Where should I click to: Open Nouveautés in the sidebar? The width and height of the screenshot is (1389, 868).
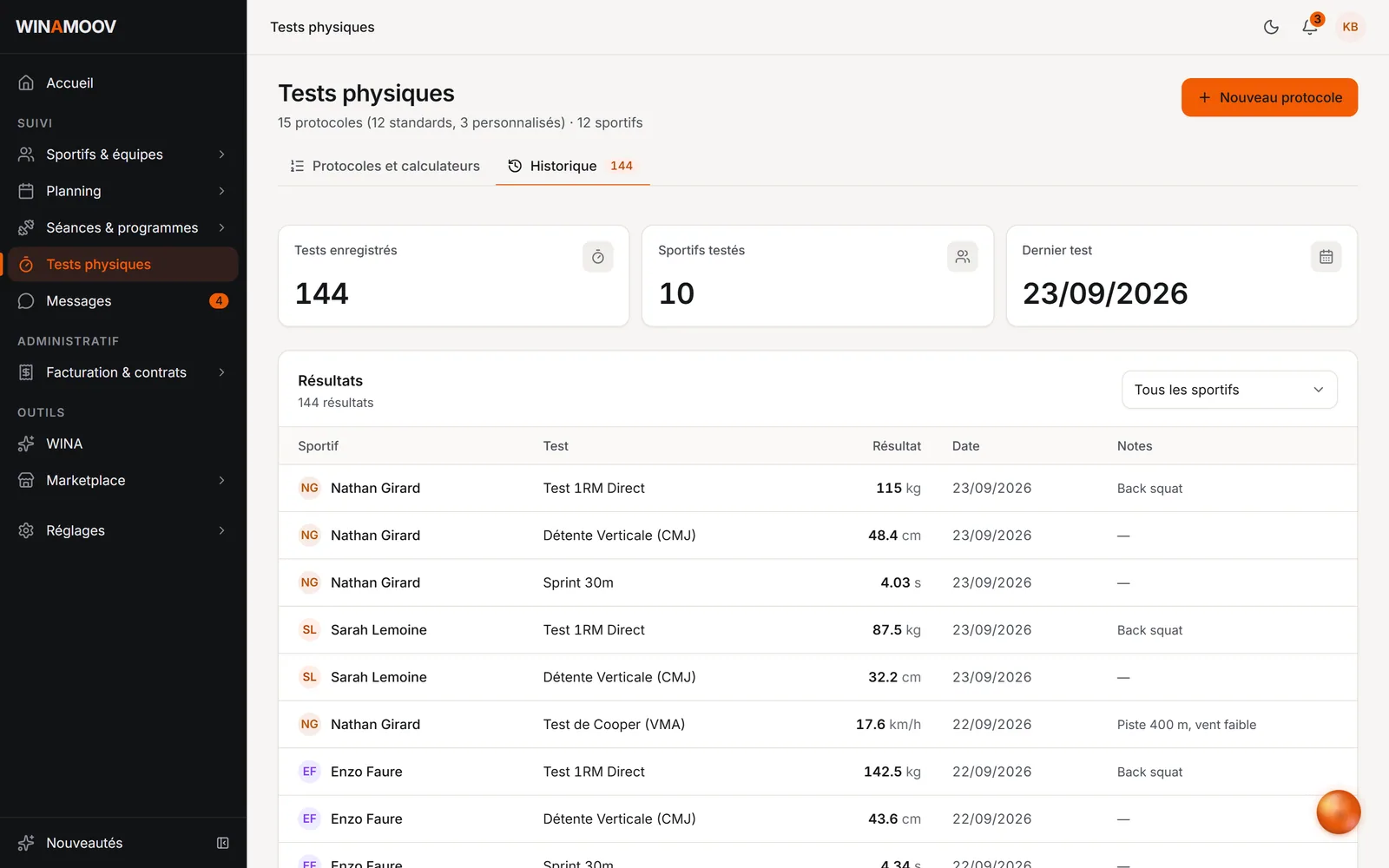[84, 843]
